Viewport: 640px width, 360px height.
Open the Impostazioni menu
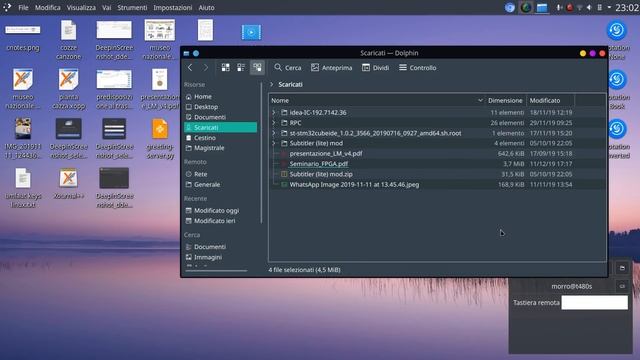(x=173, y=7)
